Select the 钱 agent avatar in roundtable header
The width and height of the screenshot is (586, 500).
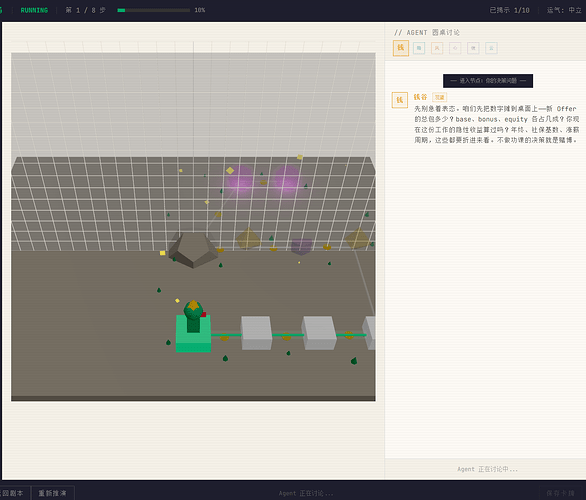pyautogui.click(x=401, y=48)
